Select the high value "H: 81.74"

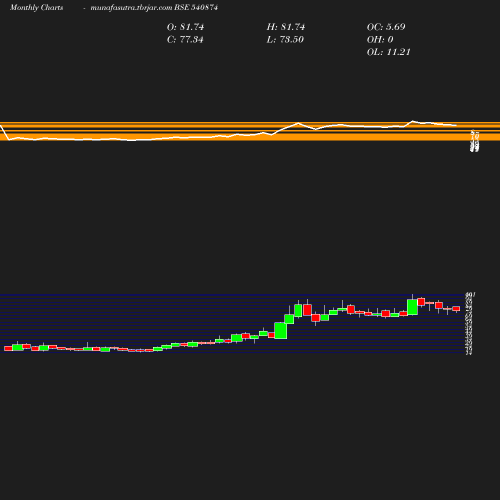coord(286,27)
